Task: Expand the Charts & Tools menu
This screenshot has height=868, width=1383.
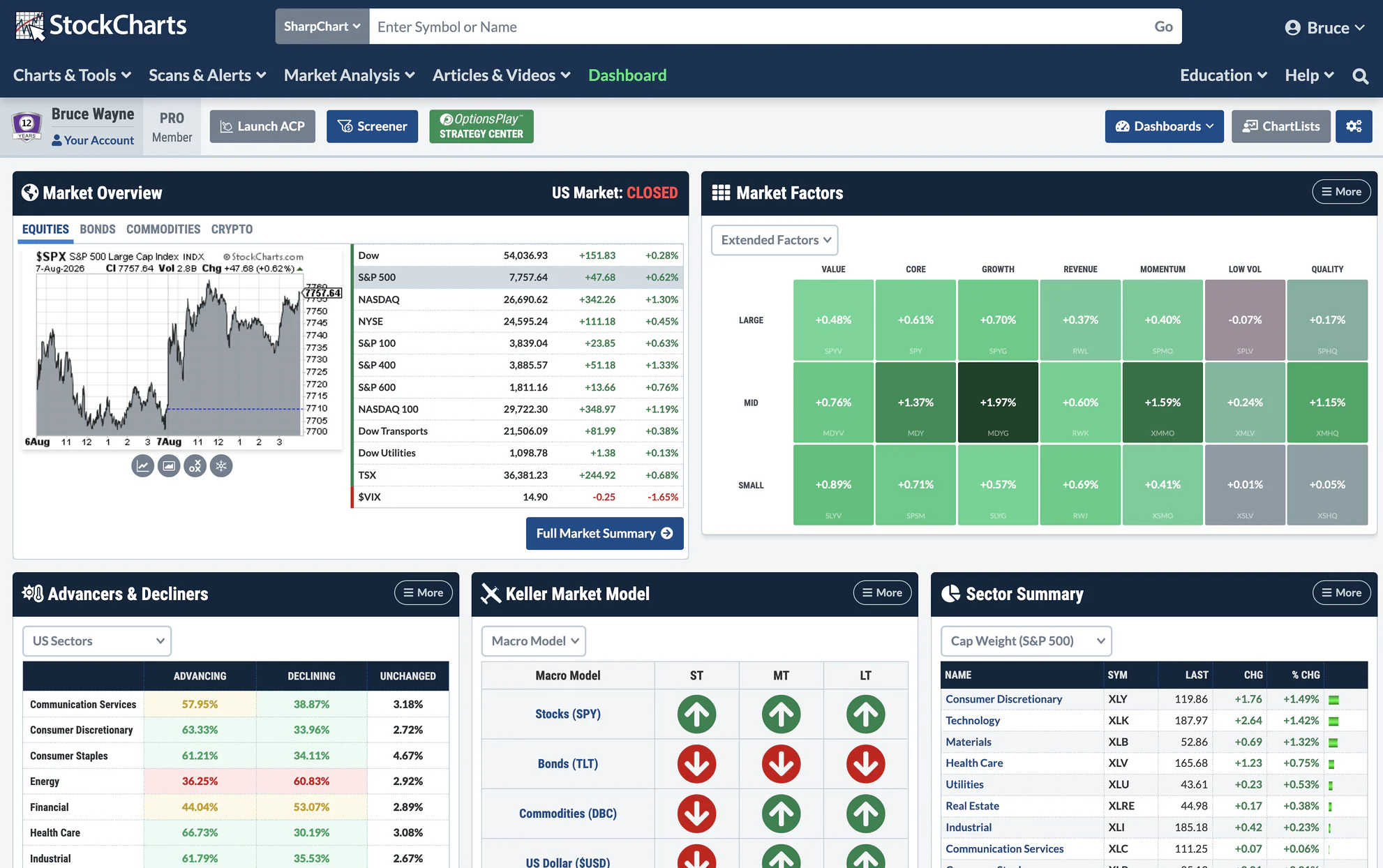Action: click(72, 75)
